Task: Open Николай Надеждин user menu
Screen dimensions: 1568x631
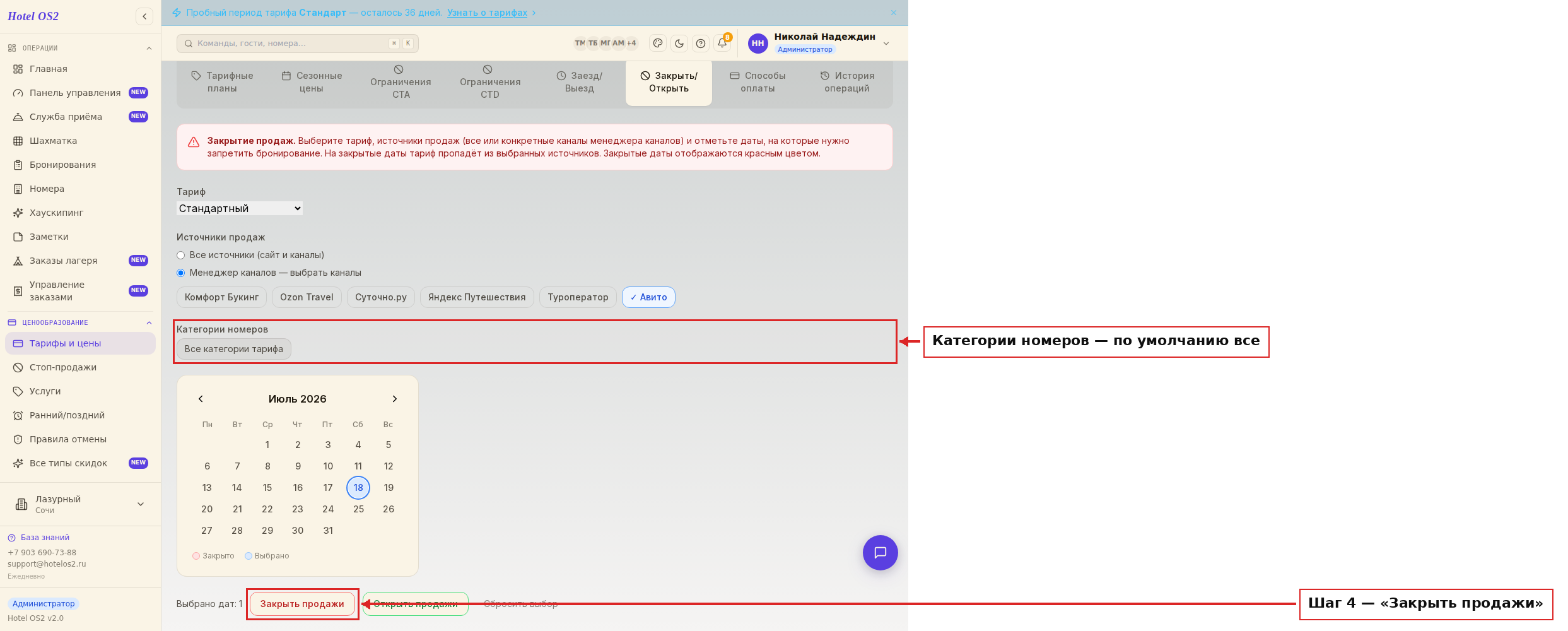Action: (x=819, y=43)
